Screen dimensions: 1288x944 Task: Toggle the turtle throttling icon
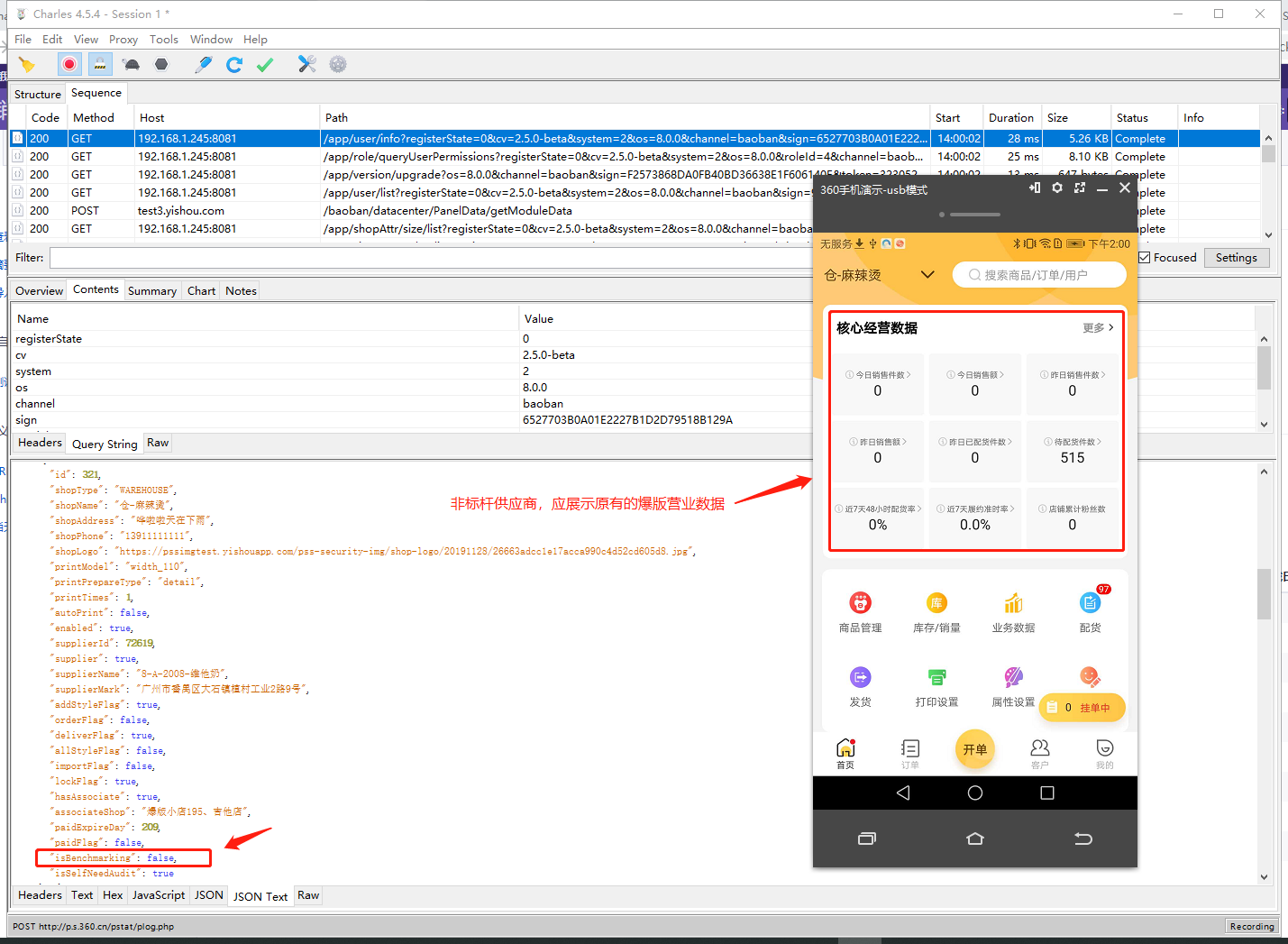pos(132,64)
